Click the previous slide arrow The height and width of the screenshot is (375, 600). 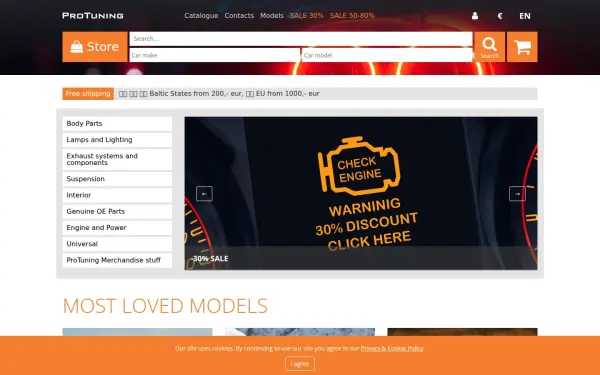204,194
